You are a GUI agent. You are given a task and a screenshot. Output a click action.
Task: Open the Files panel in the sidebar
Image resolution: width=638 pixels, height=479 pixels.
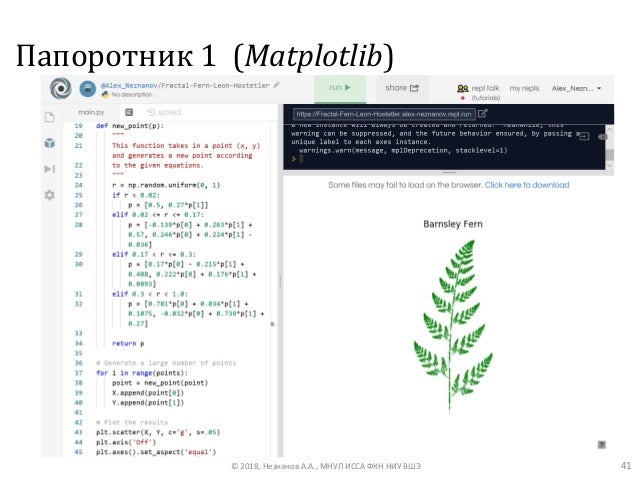[50, 117]
